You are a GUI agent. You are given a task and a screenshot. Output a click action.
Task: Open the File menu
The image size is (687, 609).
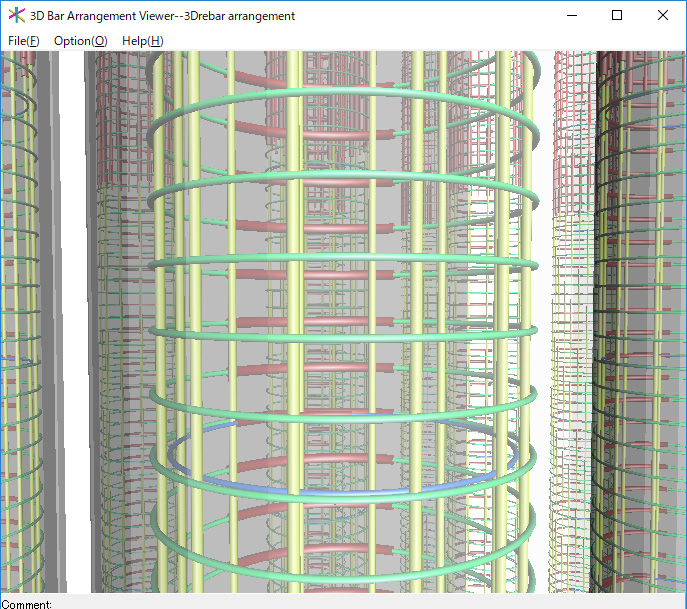[23, 41]
